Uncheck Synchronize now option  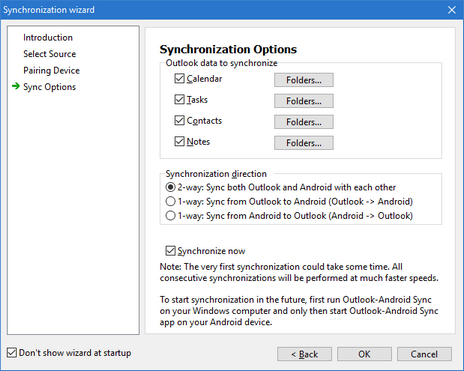170,251
